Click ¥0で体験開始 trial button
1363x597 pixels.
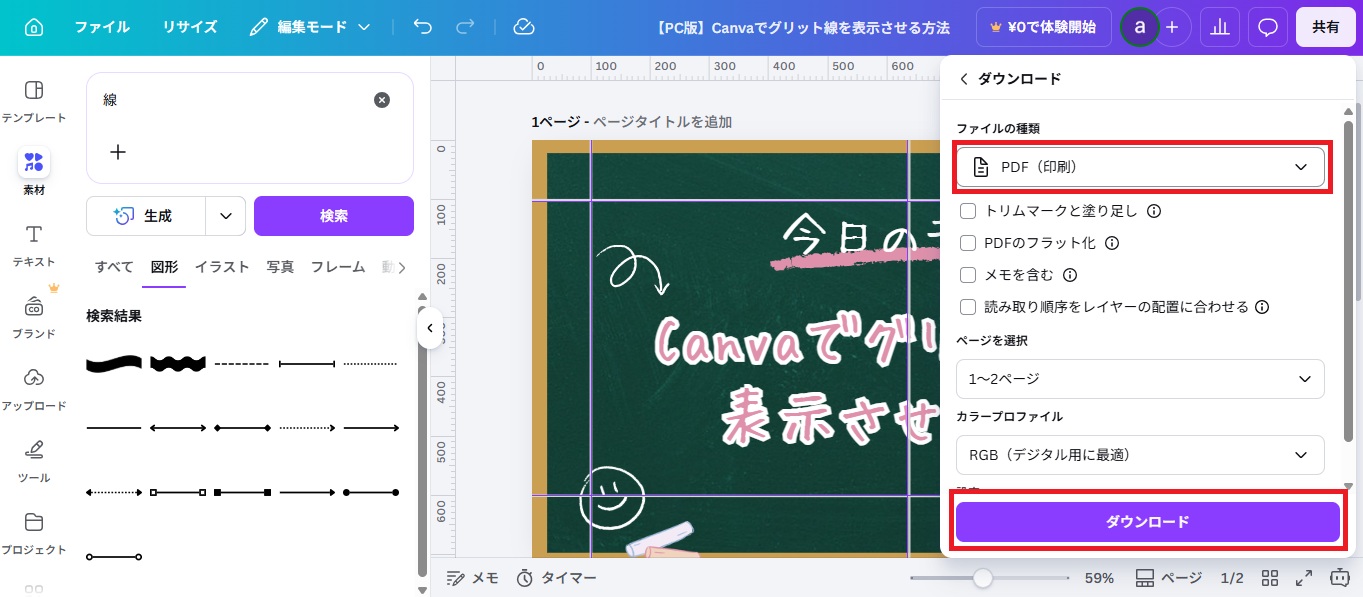coord(1043,28)
